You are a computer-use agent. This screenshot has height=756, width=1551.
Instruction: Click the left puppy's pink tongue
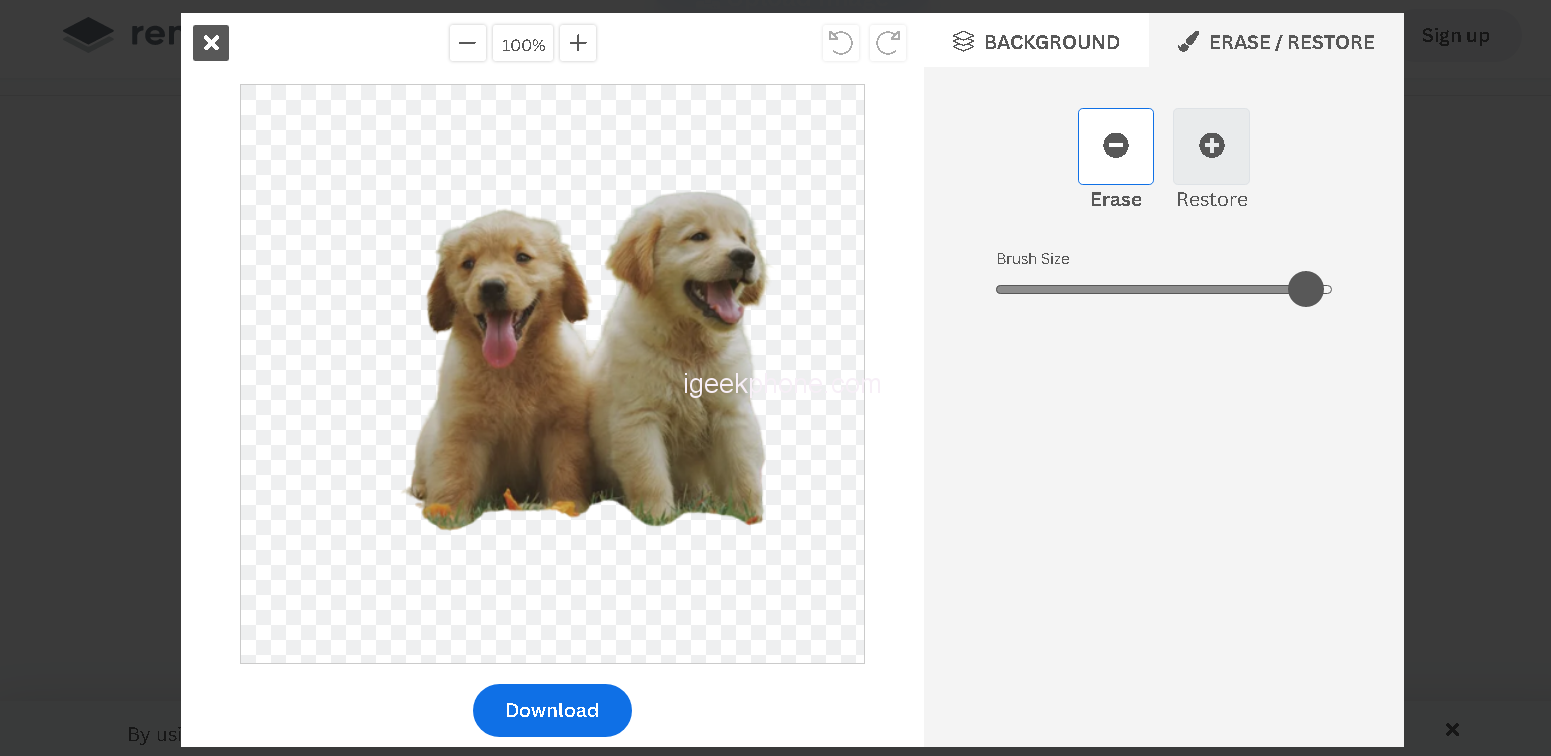click(499, 340)
